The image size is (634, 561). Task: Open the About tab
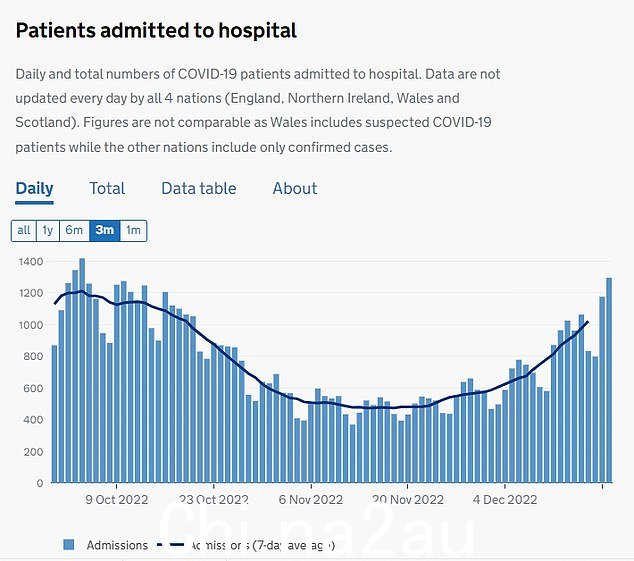[295, 188]
